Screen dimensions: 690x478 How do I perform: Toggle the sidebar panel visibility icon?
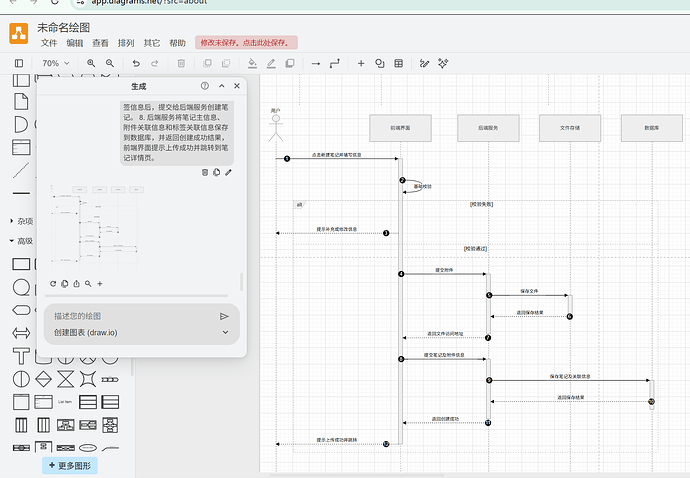[x=19, y=63]
